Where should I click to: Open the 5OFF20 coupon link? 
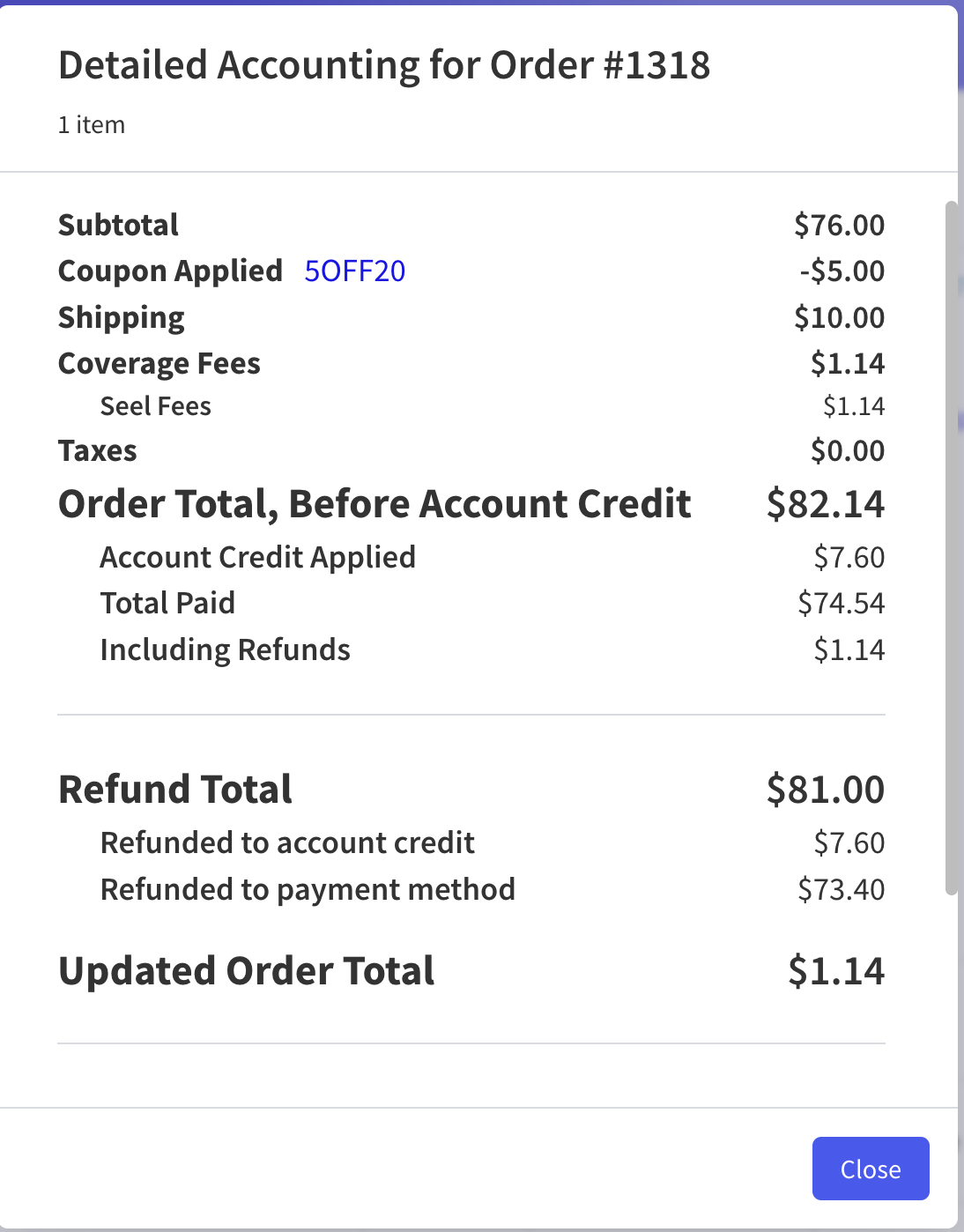354,271
